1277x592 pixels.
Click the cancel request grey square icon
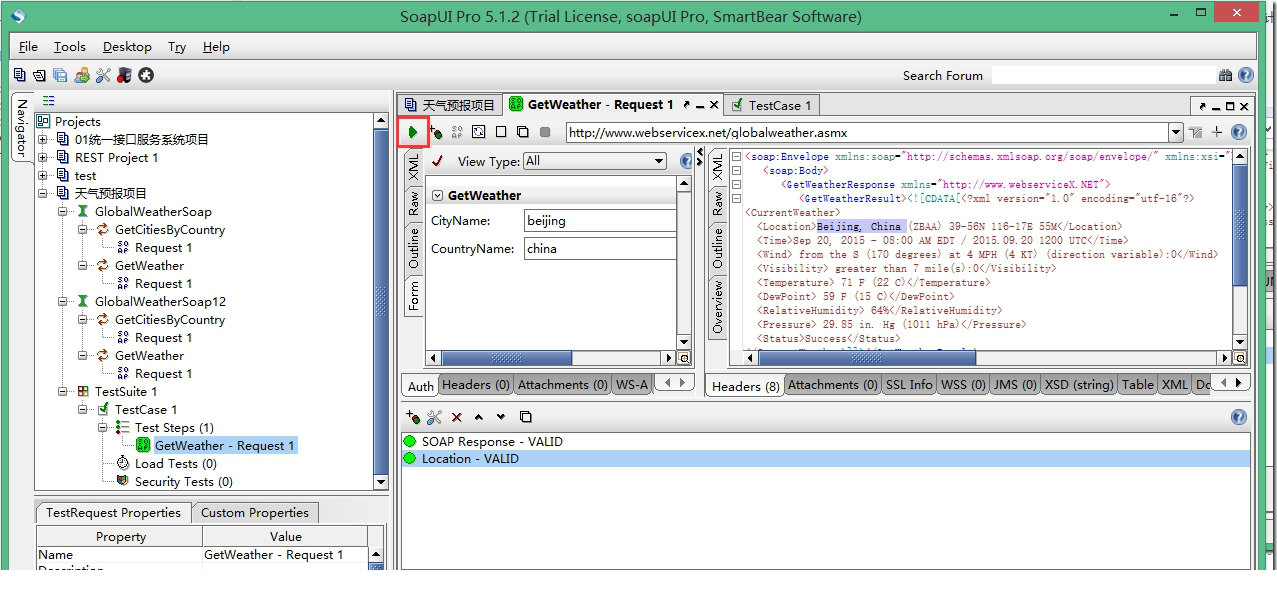point(545,132)
